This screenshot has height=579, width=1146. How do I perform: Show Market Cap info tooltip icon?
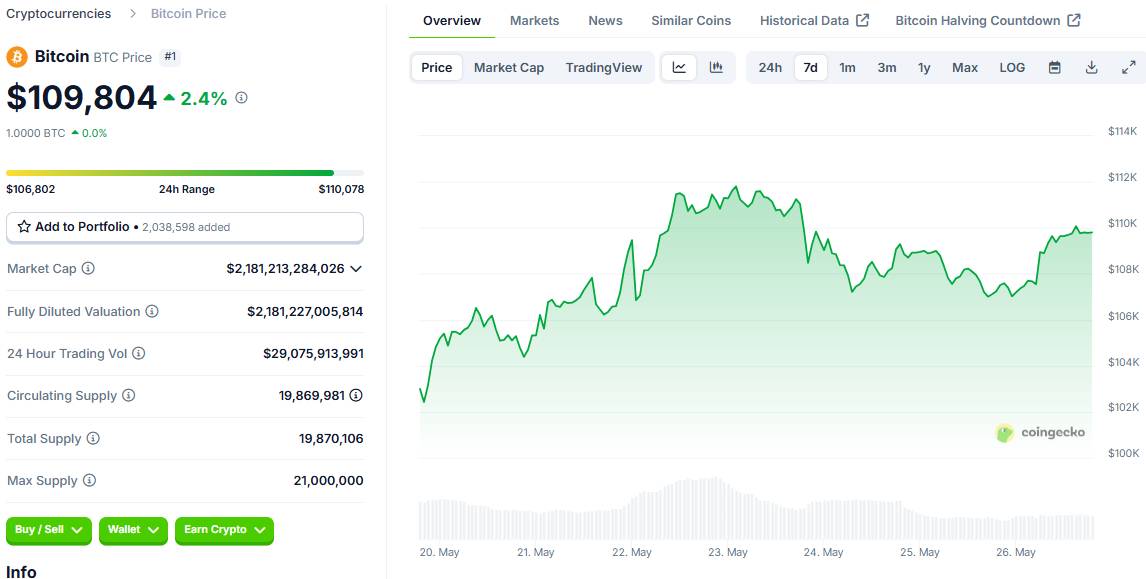pyautogui.click(x=88, y=268)
